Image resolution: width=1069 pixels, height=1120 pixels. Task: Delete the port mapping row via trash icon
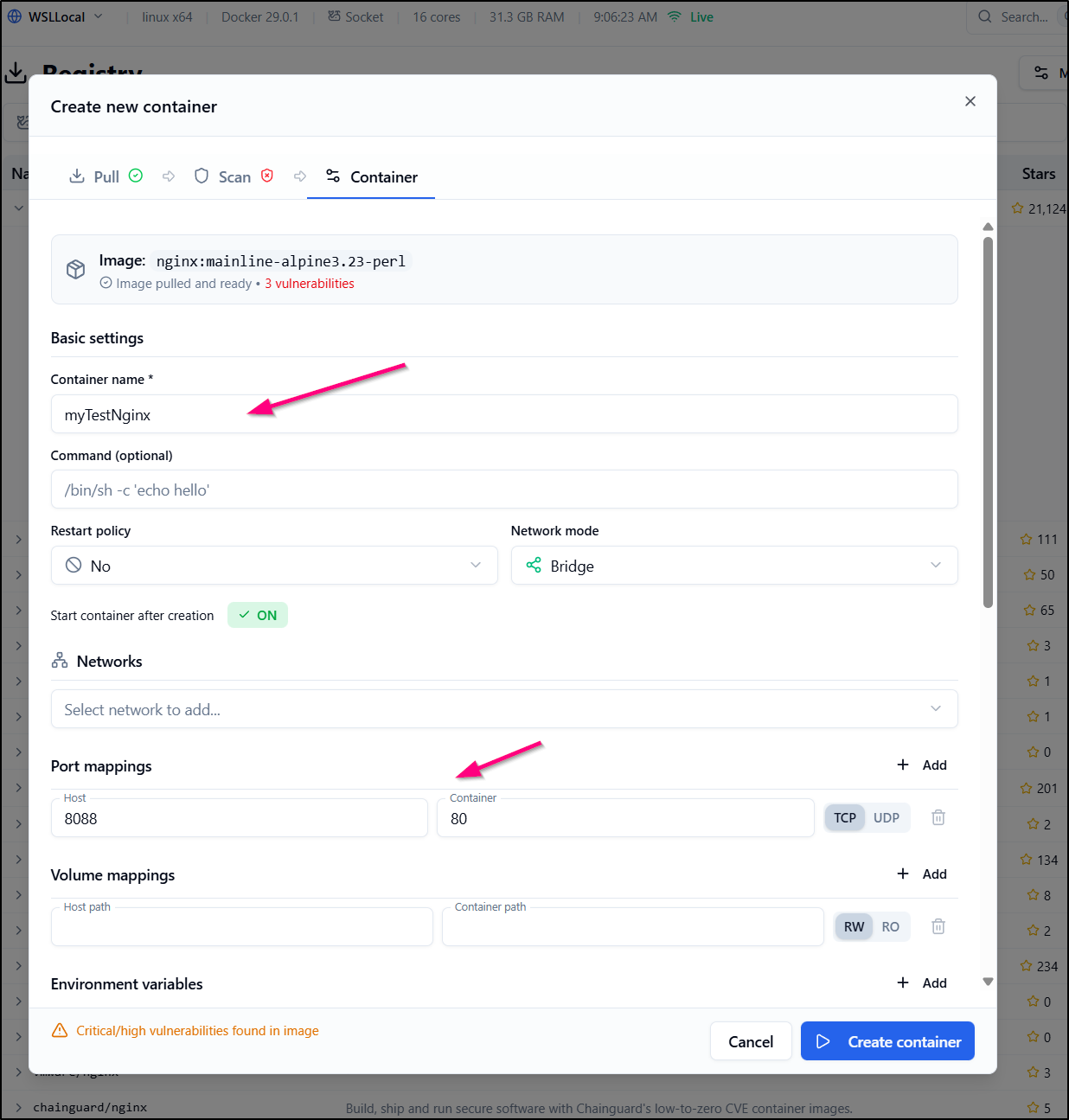tap(938, 817)
